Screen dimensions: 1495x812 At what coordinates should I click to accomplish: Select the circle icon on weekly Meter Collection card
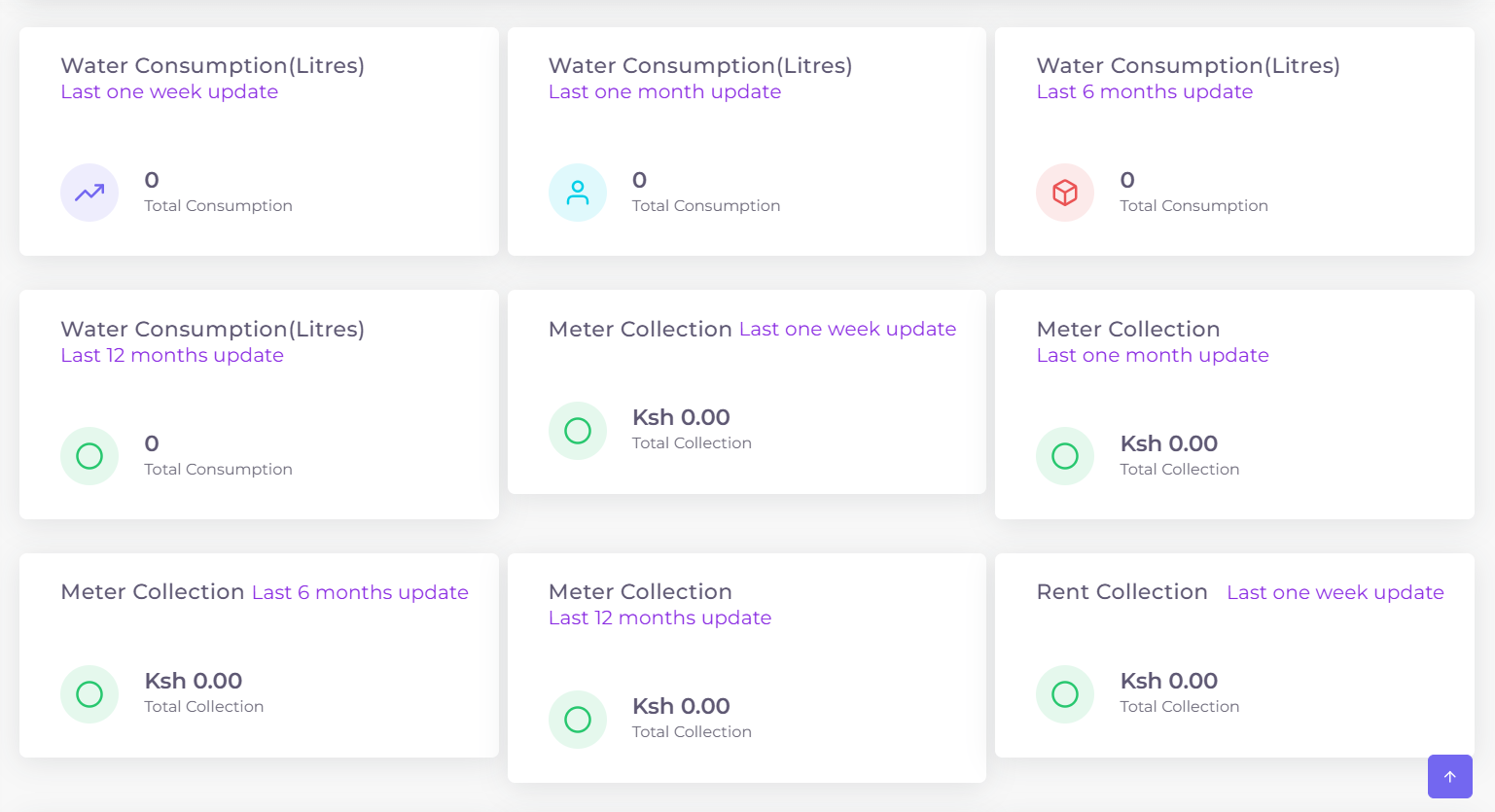point(578,430)
